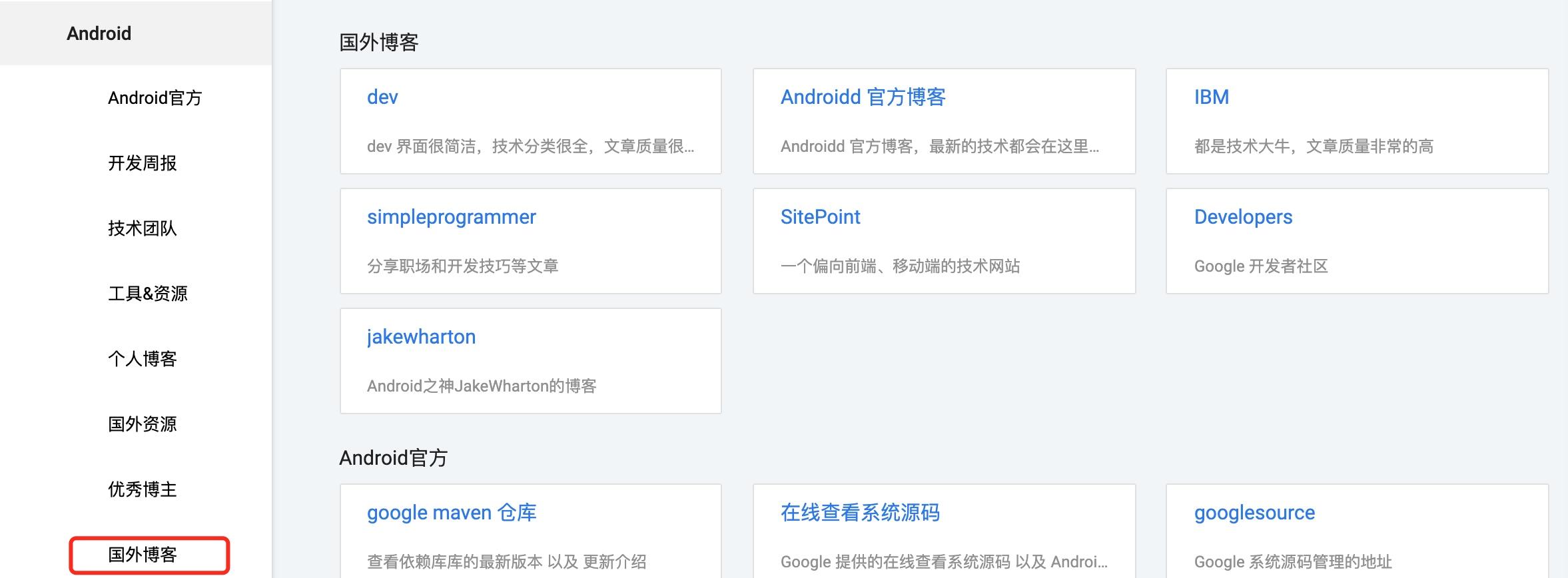
Task: Open the dev blog link
Action: [x=383, y=97]
